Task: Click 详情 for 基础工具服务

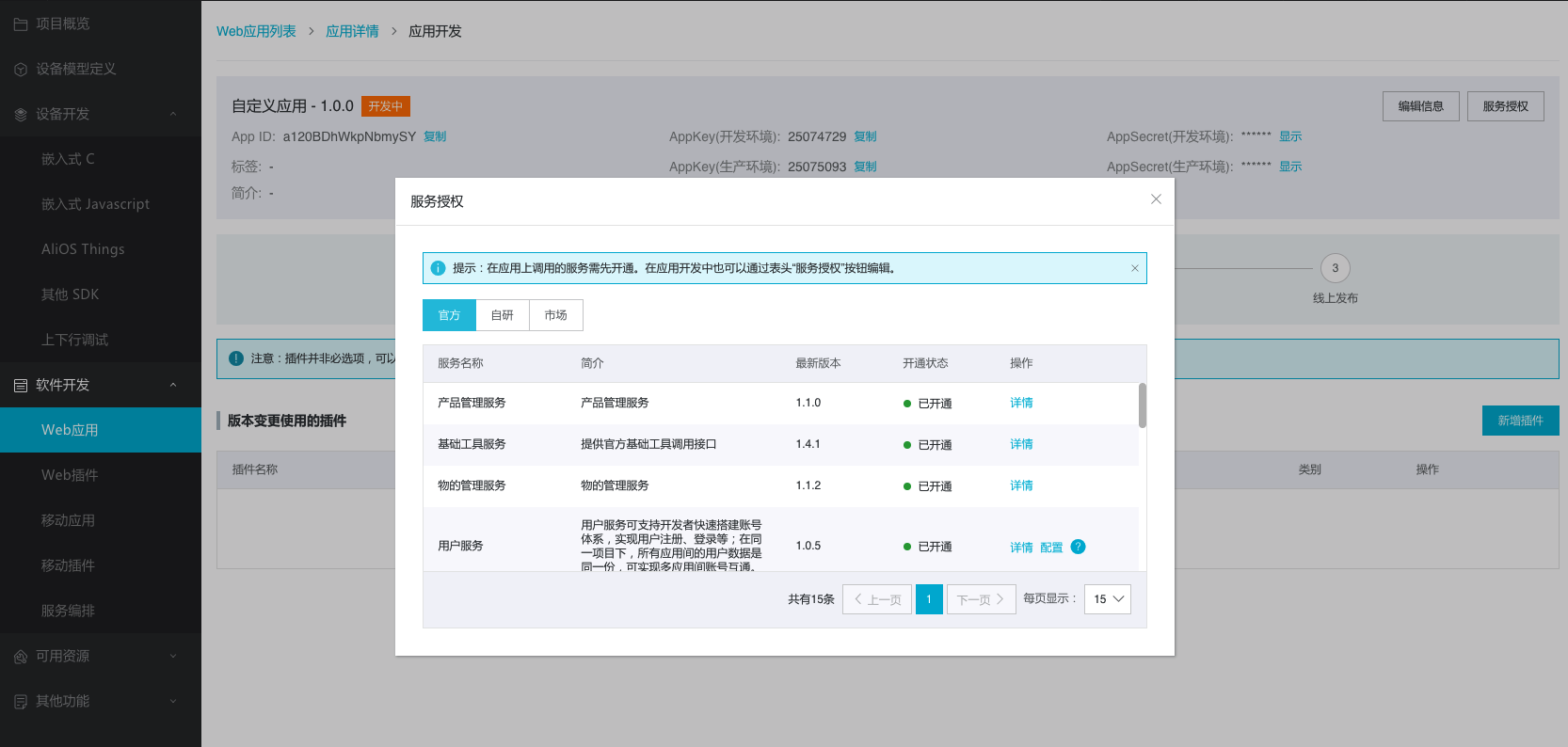Action: (x=1021, y=444)
